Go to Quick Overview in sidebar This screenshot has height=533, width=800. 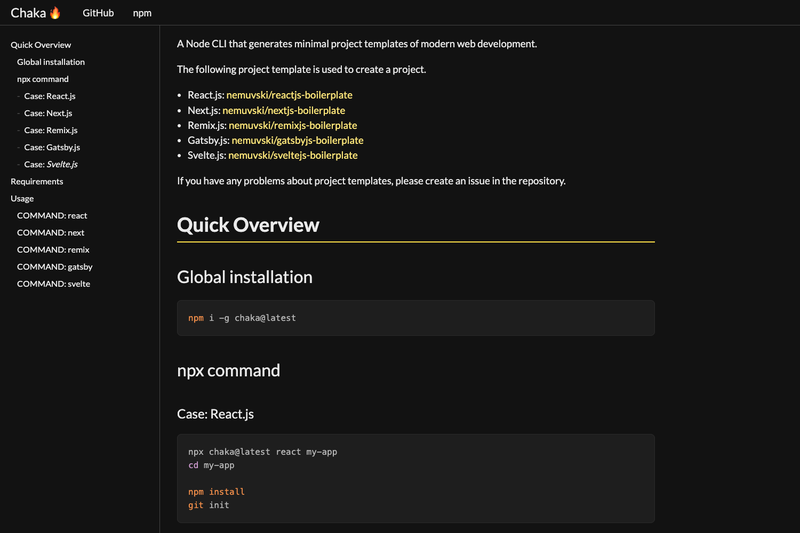click(41, 45)
